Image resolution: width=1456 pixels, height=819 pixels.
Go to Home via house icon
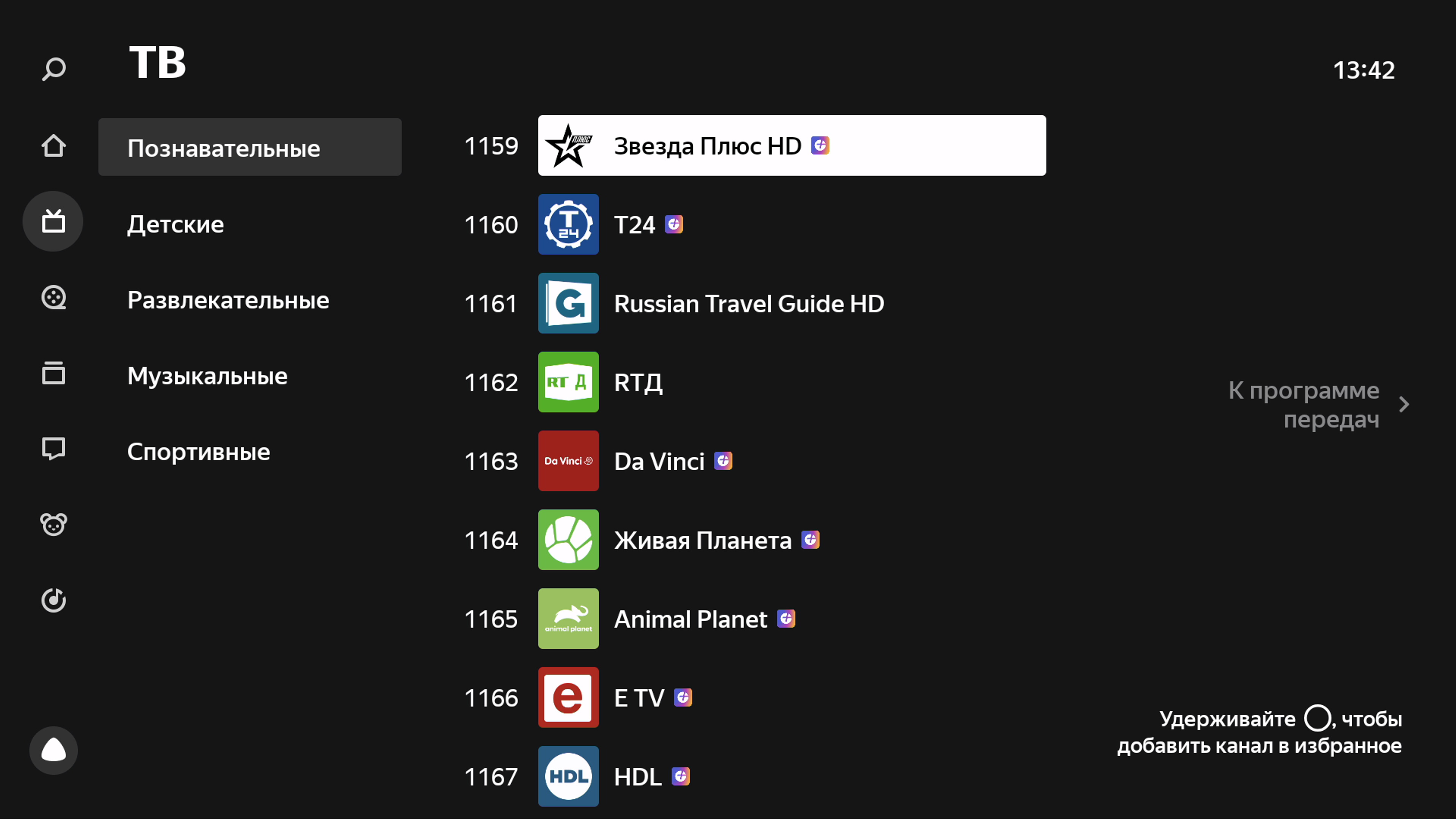point(54,146)
